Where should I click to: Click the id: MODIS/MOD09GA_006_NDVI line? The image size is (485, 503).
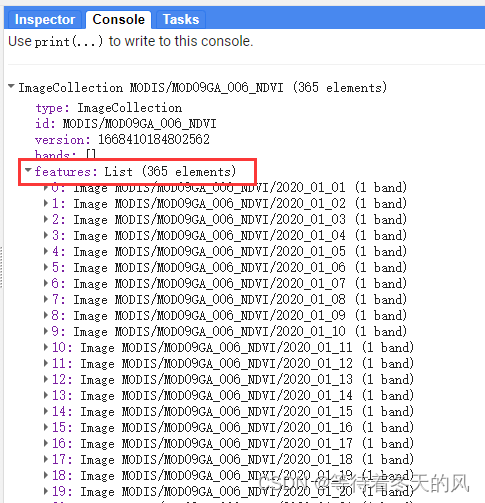pyautogui.click(x=126, y=124)
